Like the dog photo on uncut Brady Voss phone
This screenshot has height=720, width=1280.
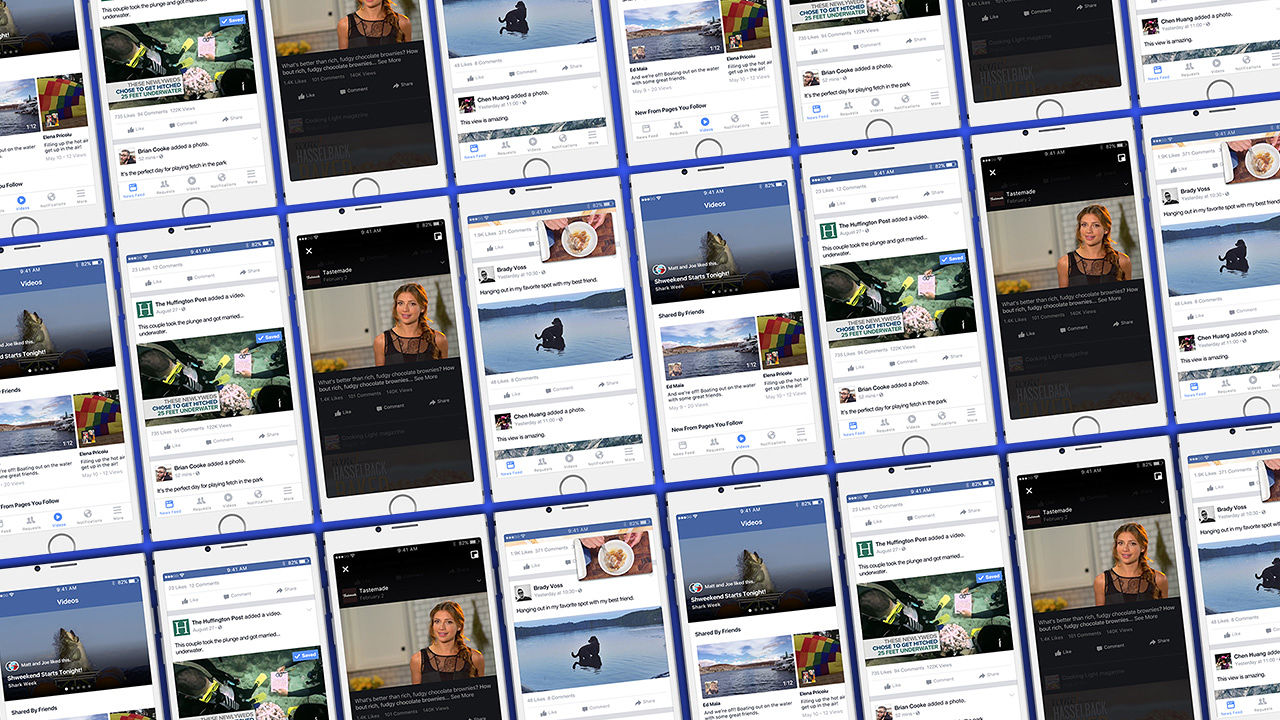point(512,395)
